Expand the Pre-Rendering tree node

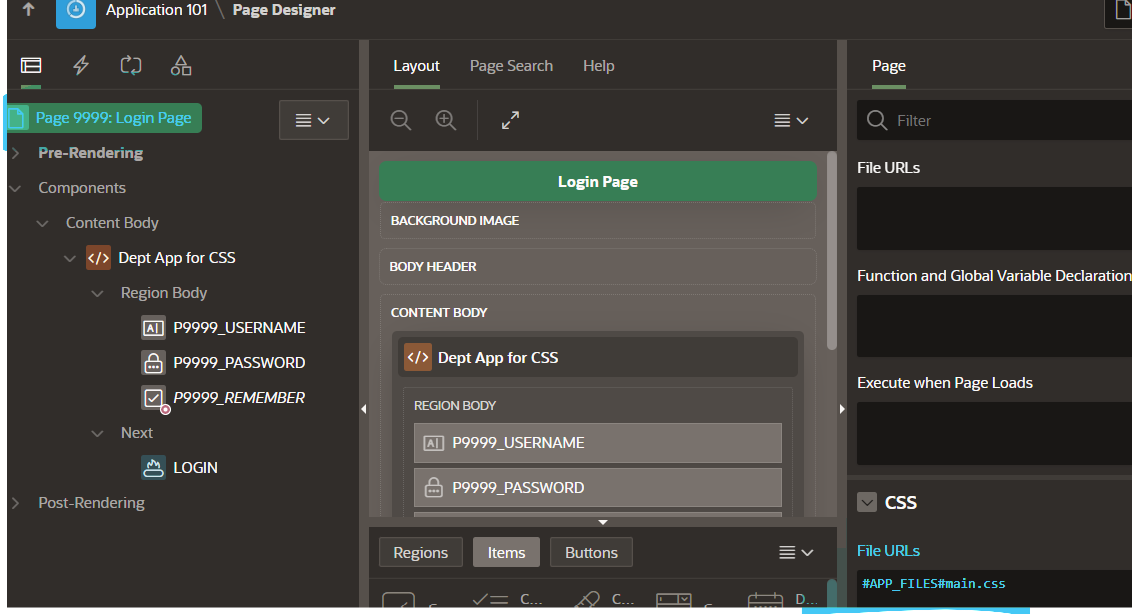[x=15, y=153]
